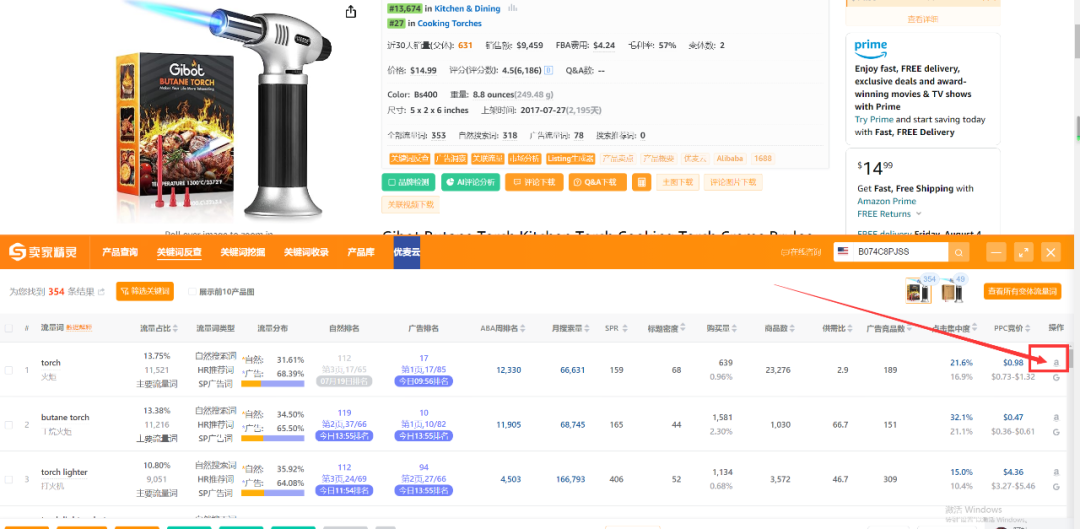Click the Listing生成器 tag
The width and height of the screenshot is (1080, 529).
[x=570, y=158]
